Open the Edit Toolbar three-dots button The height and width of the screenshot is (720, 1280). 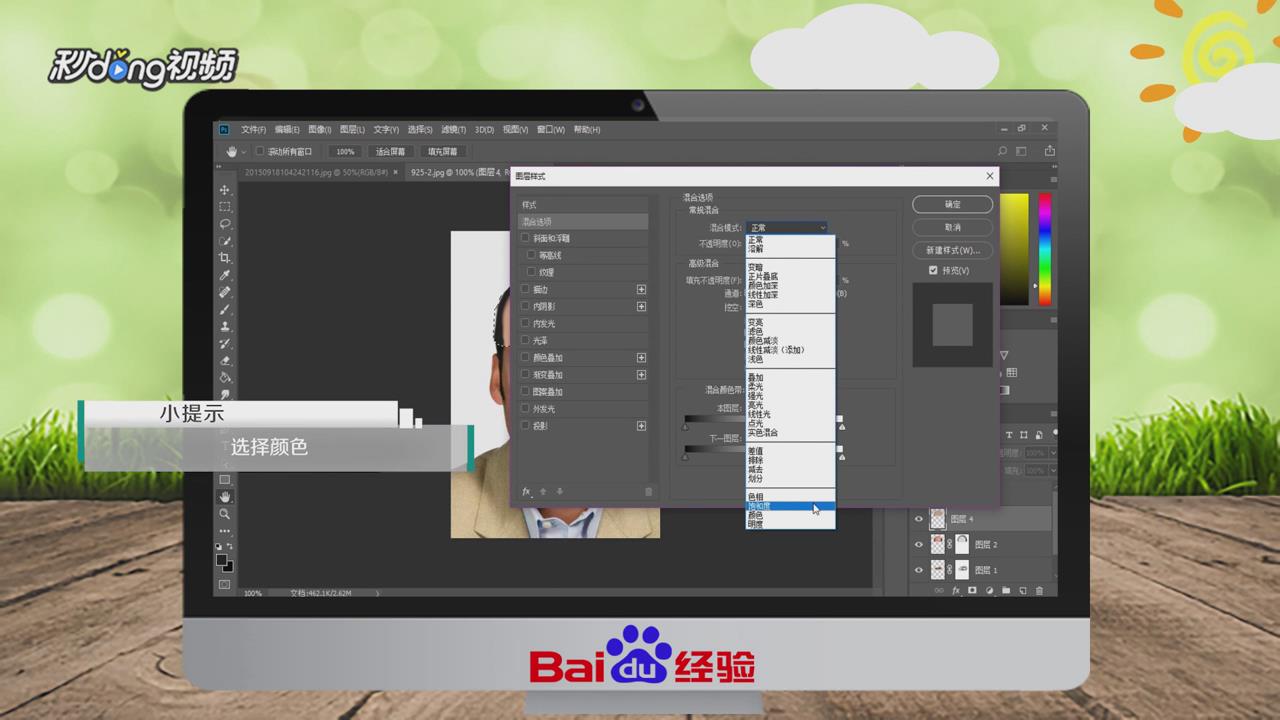click(225, 530)
